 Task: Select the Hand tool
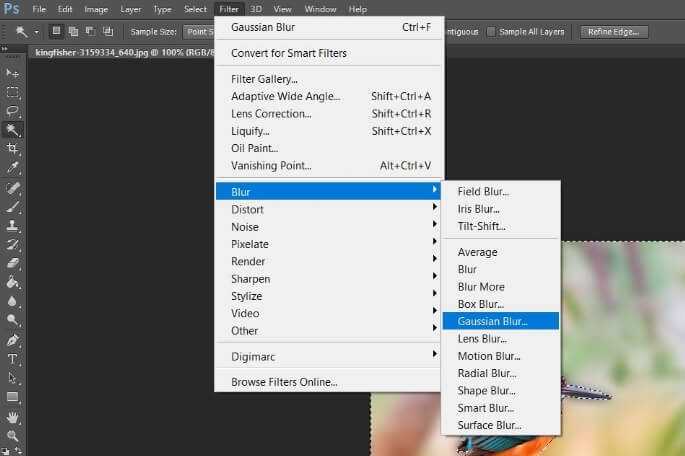point(12,417)
